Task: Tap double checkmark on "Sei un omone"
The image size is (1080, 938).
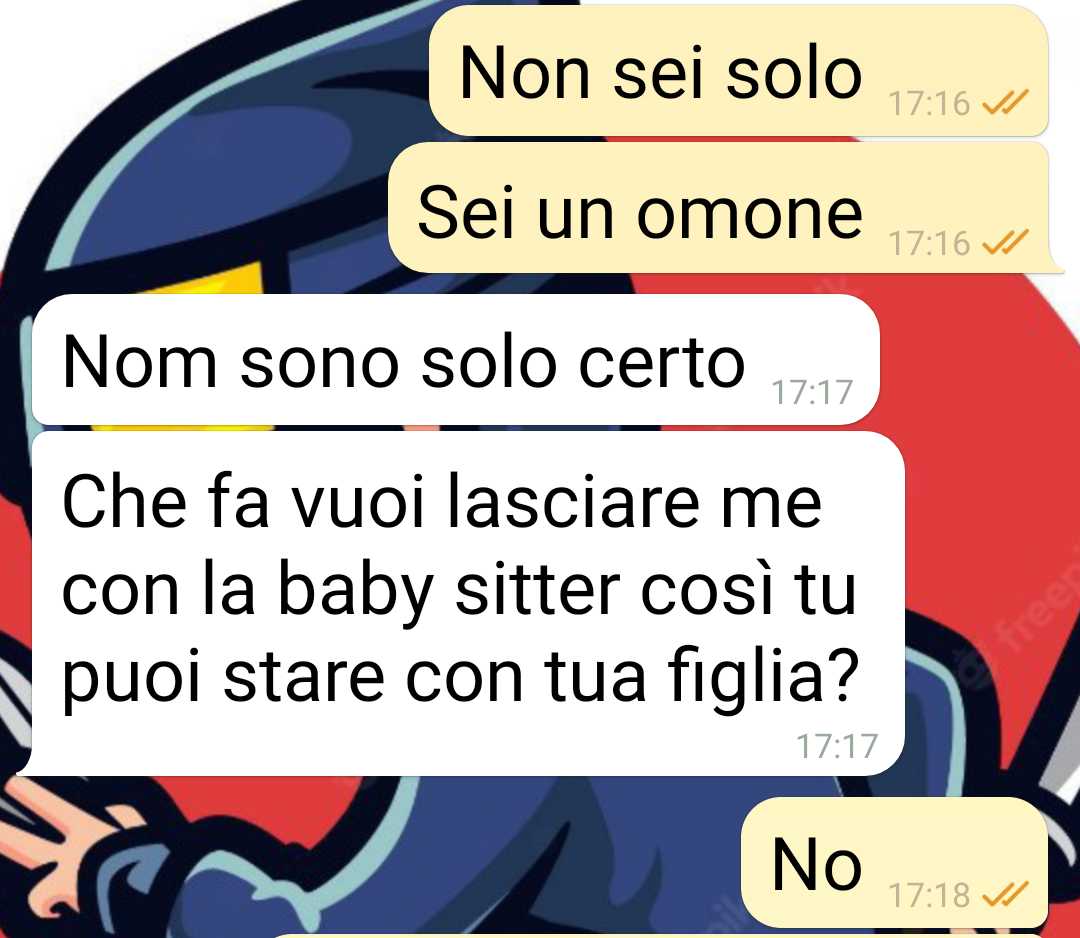Action: (x=1005, y=242)
